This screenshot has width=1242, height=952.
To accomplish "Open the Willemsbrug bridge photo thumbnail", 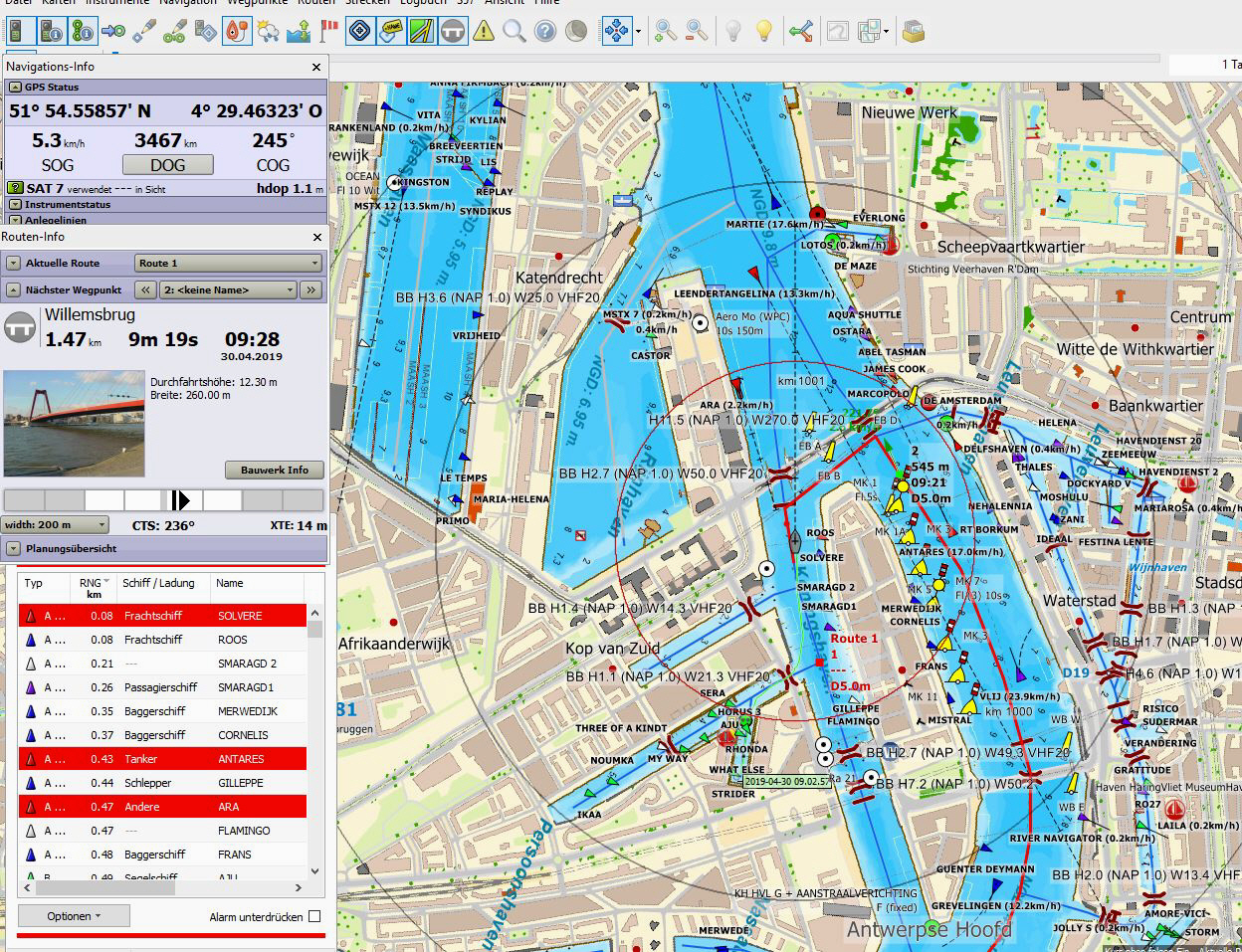I will click(74, 423).
